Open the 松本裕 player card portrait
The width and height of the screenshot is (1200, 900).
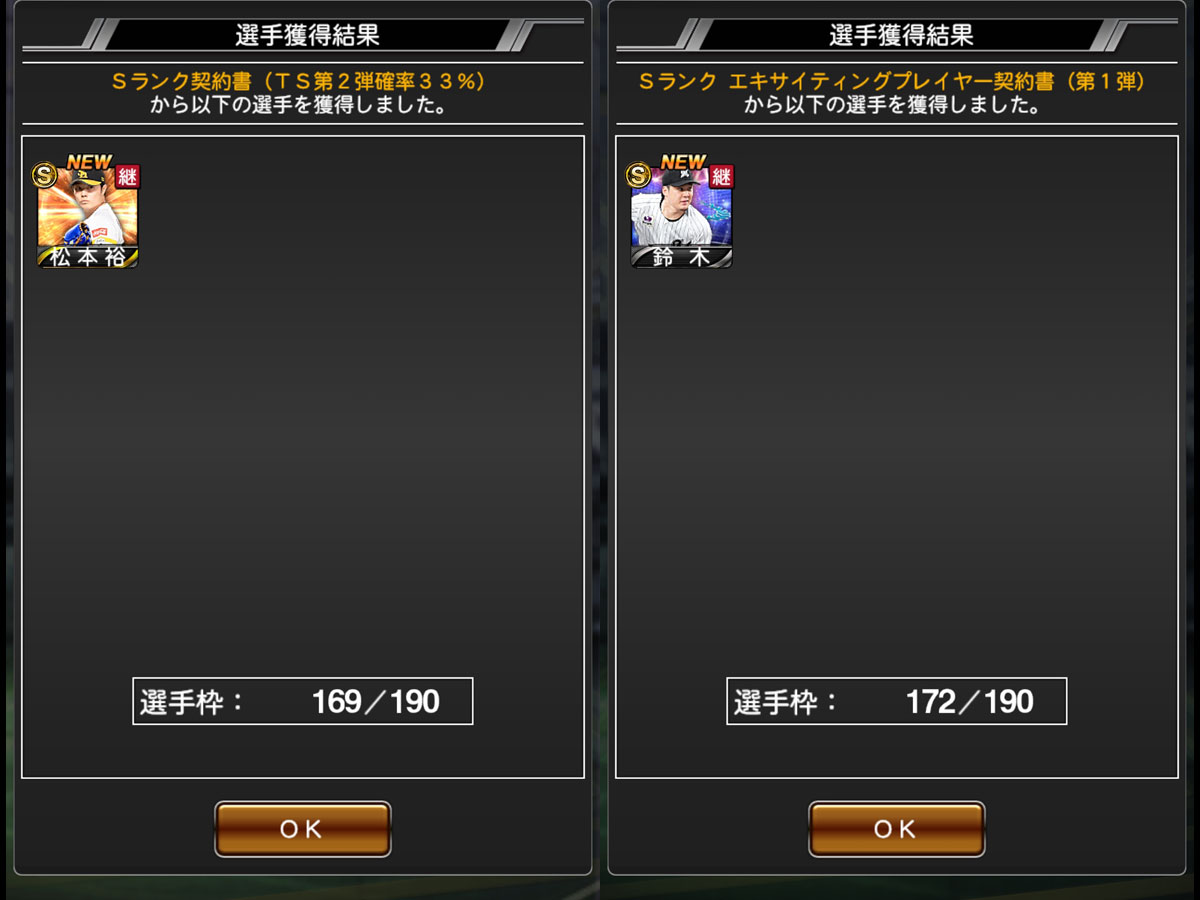(x=88, y=215)
